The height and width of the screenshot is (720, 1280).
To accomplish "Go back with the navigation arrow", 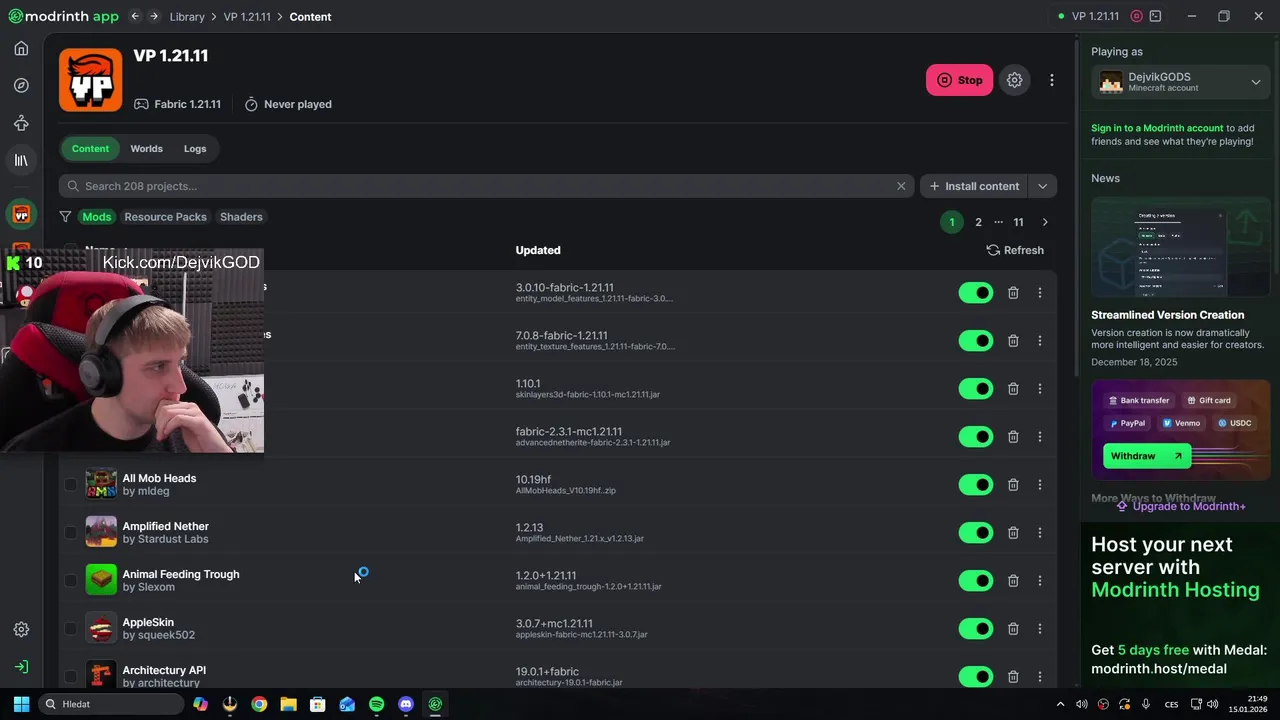I will [135, 16].
